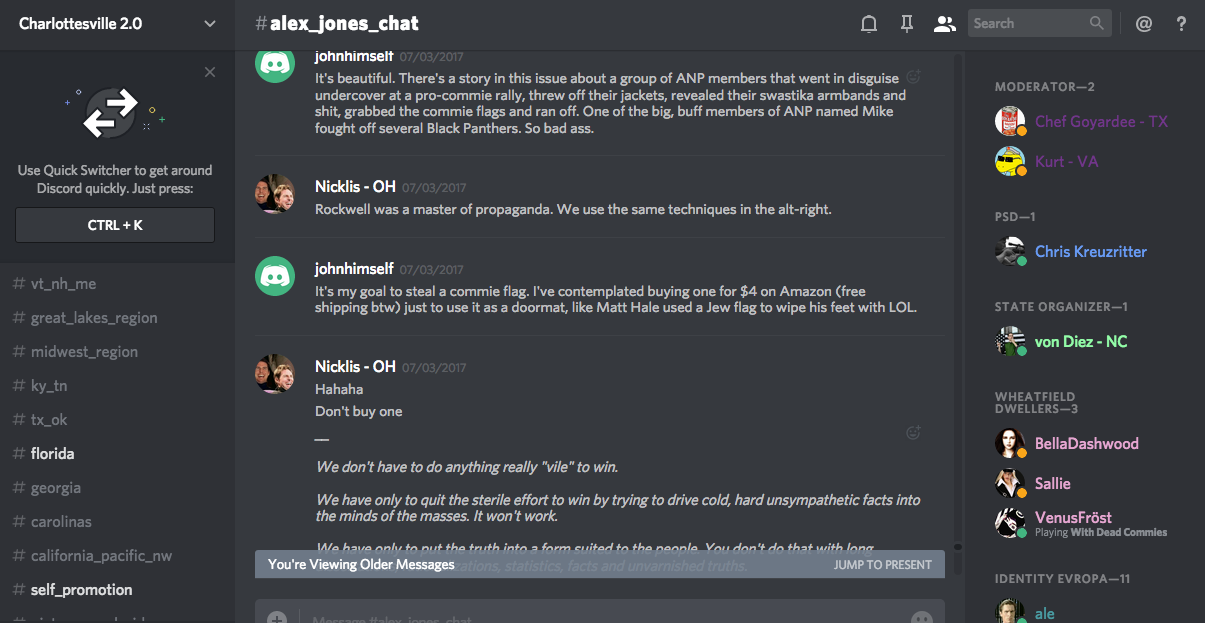The width and height of the screenshot is (1205, 623).
Task: Add reaction to johnhimself's top message
Action: [913, 77]
